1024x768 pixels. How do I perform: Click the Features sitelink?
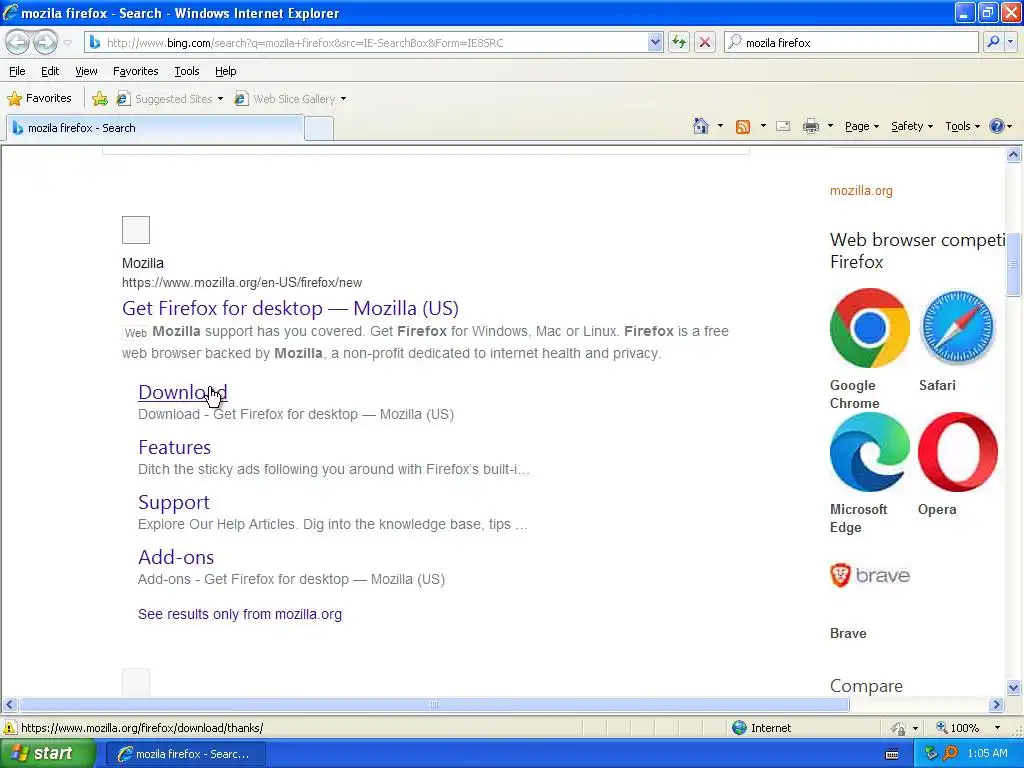174,447
